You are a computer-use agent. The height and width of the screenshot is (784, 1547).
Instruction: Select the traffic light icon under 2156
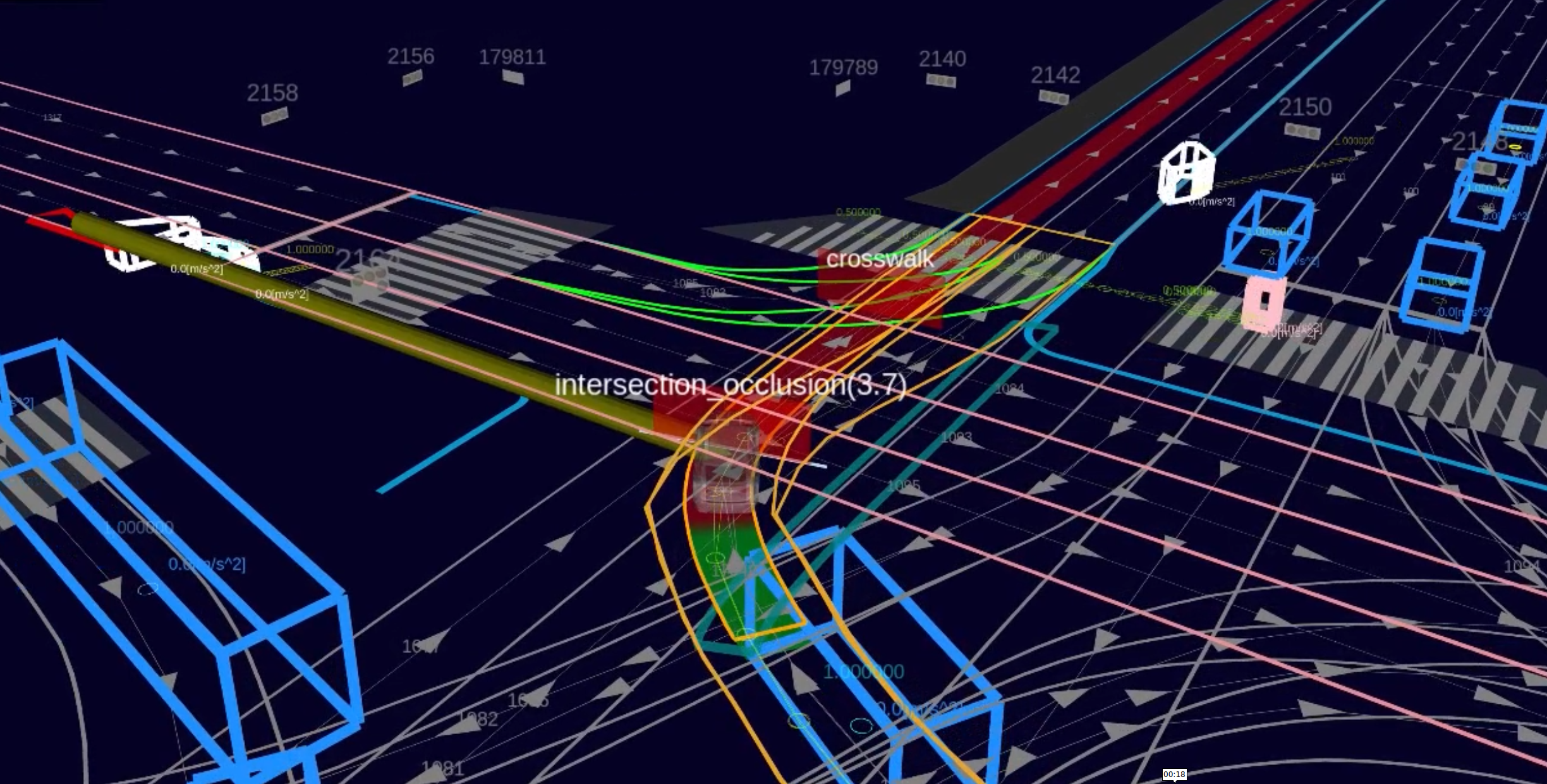(412, 78)
